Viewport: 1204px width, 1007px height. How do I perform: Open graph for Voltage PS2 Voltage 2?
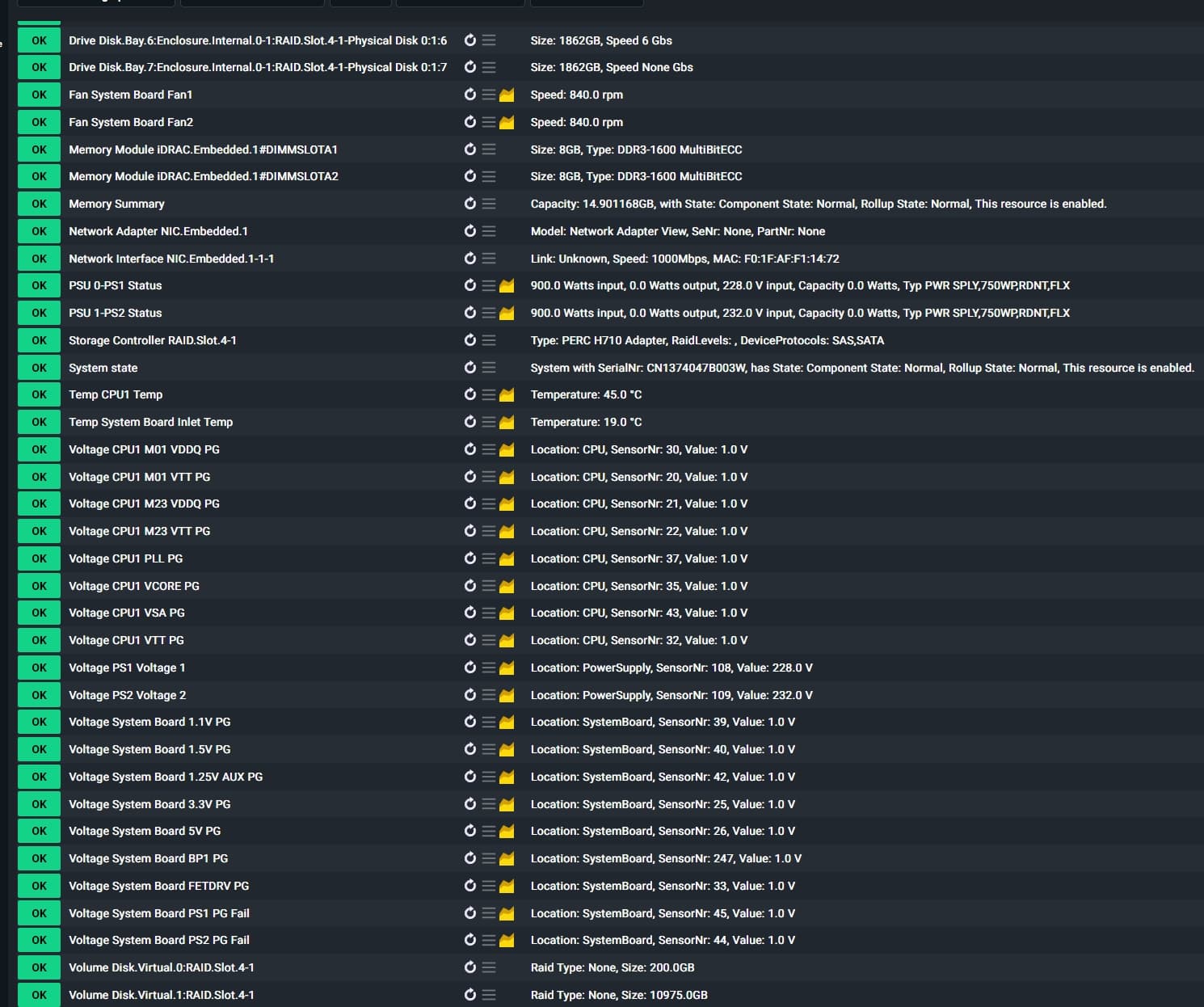507,695
